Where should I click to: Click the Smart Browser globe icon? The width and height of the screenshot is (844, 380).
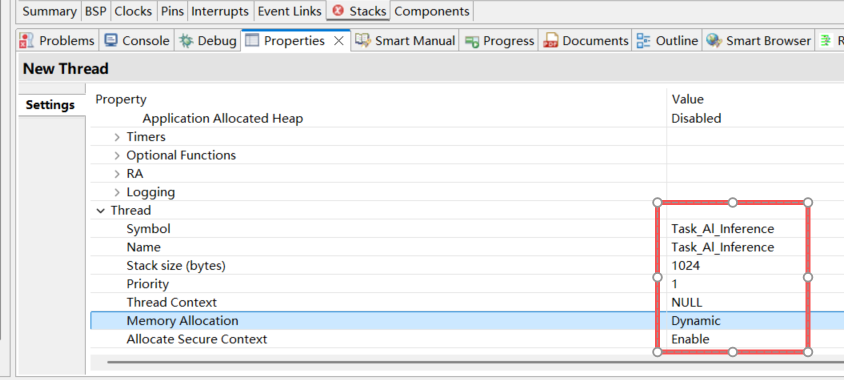point(714,40)
